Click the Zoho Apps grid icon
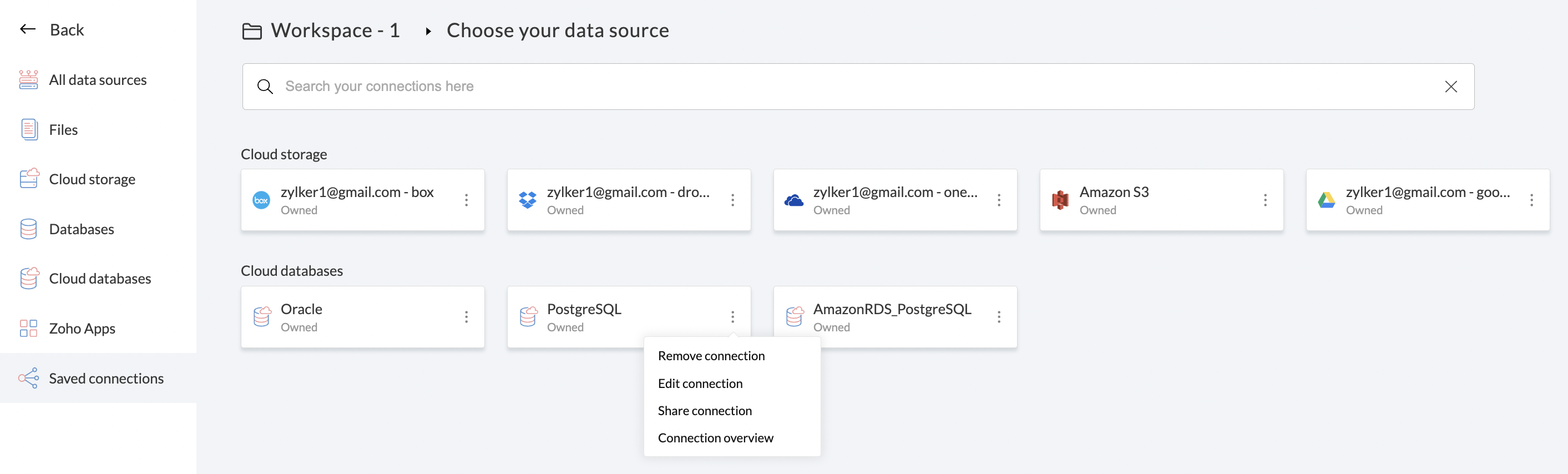The image size is (1568, 474). [x=28, y=329]
